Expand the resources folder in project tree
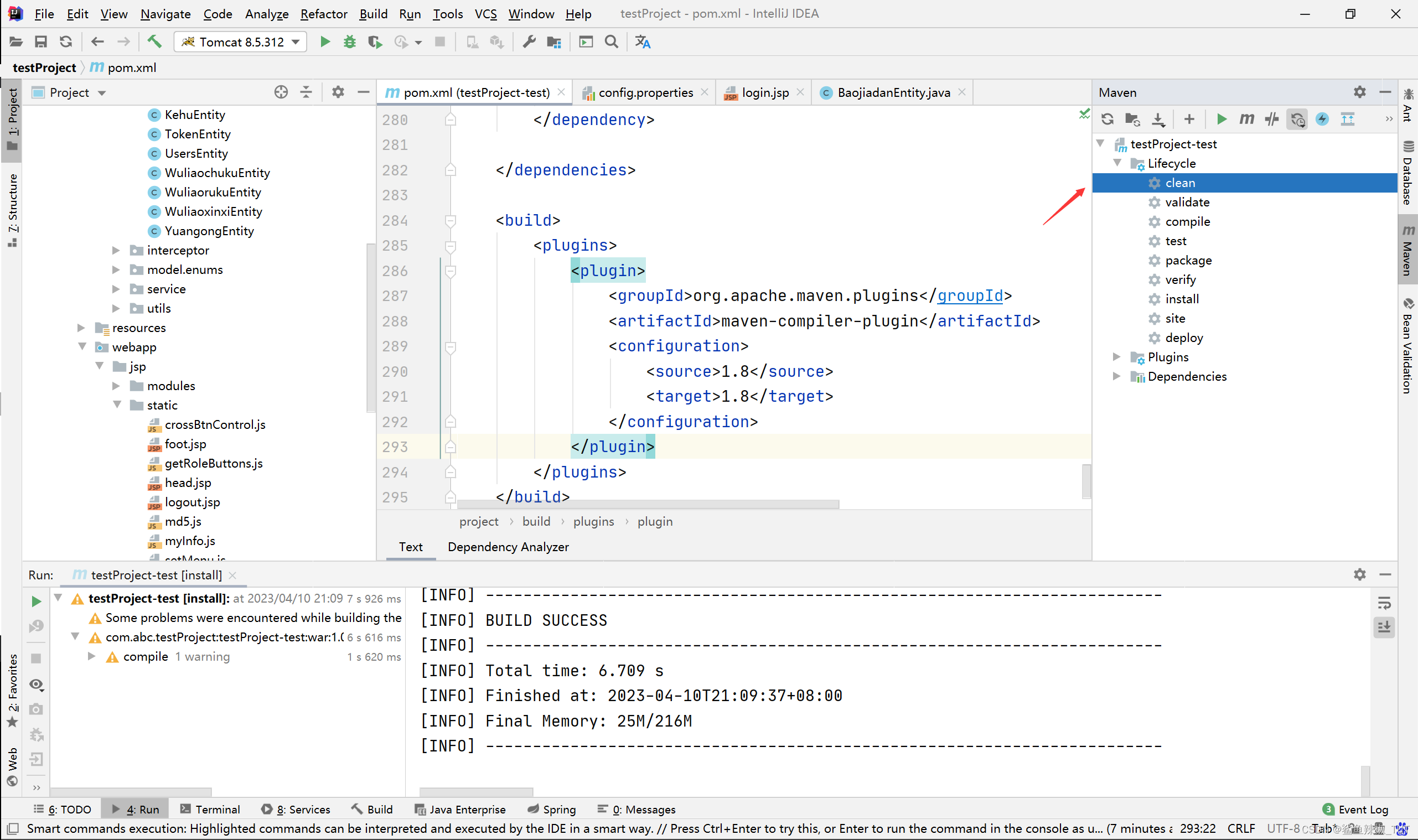Image resolution: width=1418 pixels, height=840 pixels. click(x=81, y=328)
